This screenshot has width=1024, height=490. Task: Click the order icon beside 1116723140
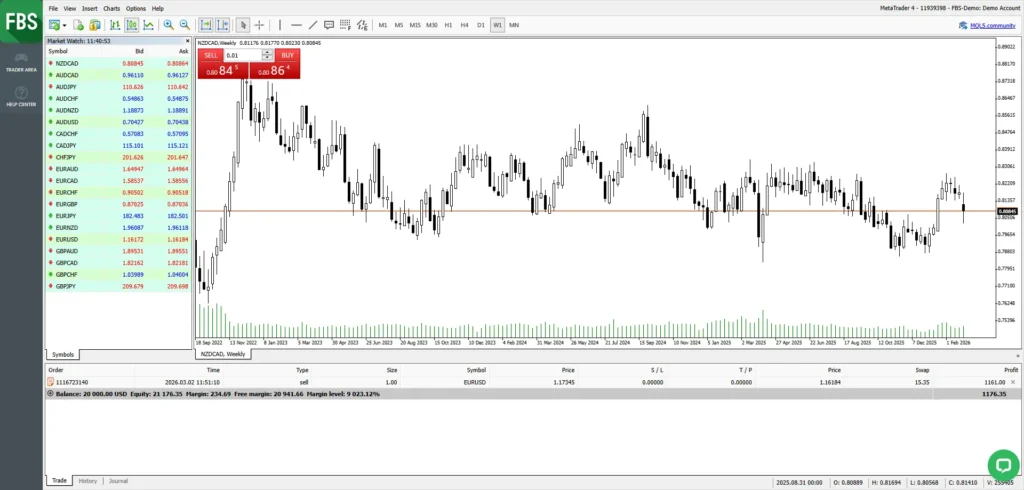51,382
